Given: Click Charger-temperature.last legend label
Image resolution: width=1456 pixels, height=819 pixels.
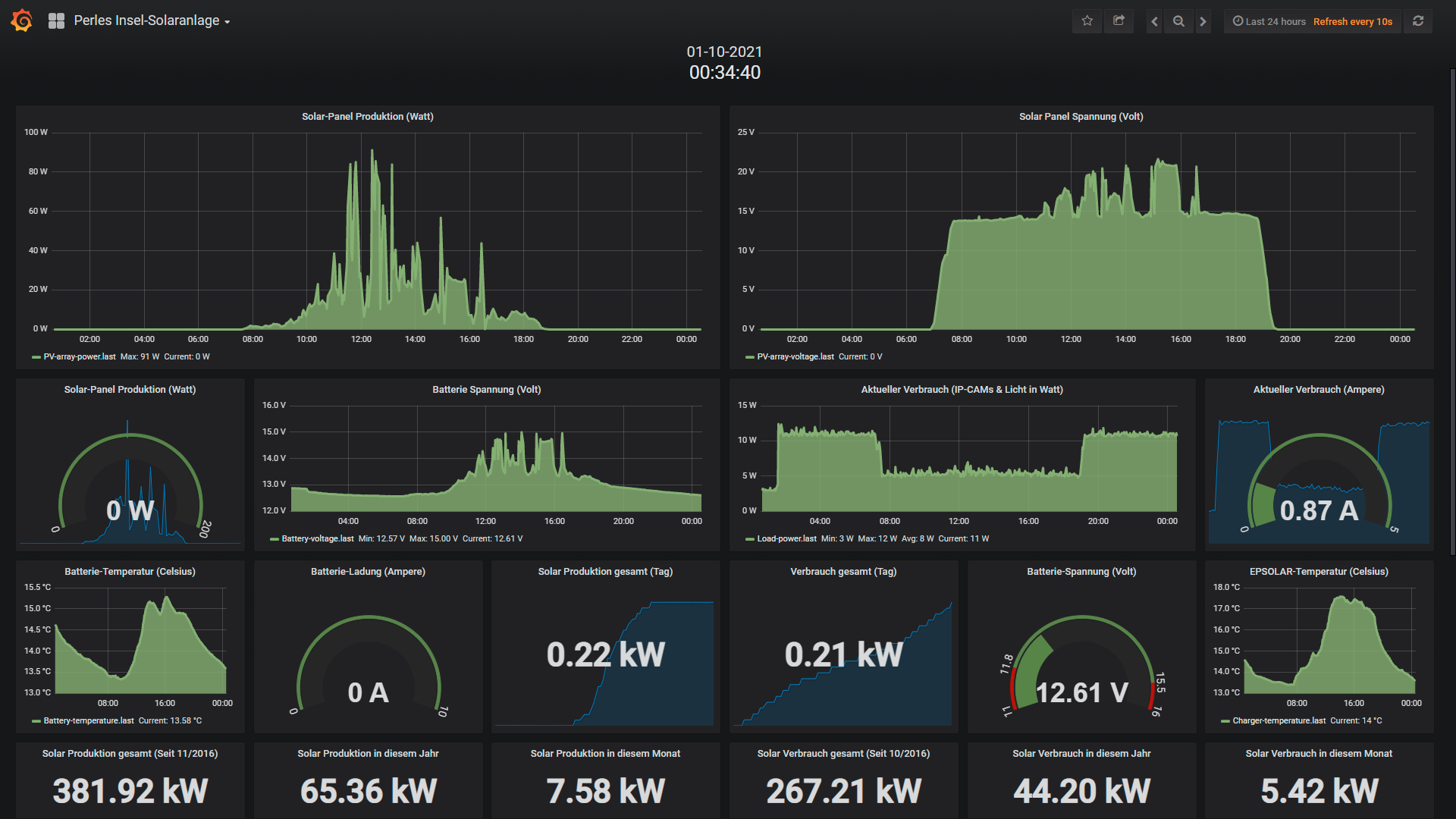Looking at the screenshot, I should (1279, 720).
